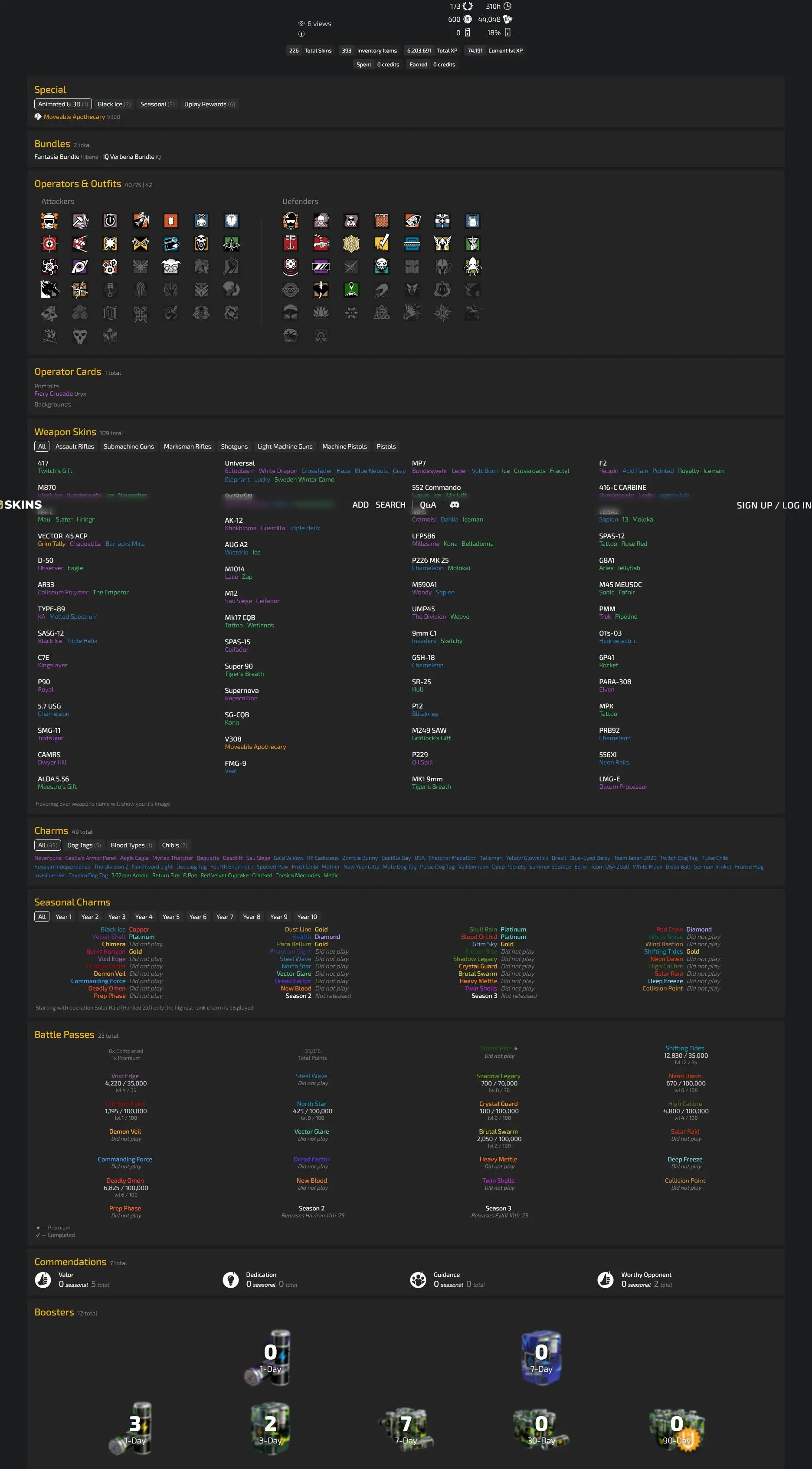
Task: Click the Void Edge battle pass title
Action: 125,1076
